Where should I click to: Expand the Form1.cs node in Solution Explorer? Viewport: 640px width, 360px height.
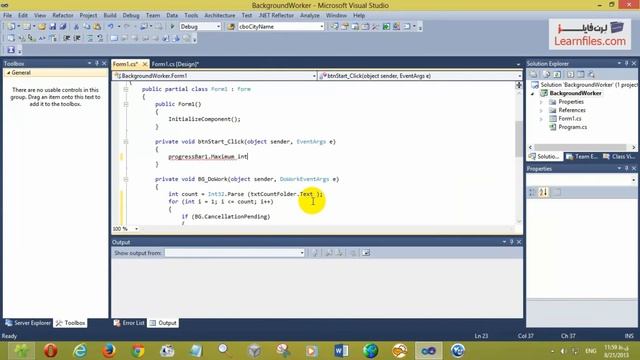[x=541, y=119]
